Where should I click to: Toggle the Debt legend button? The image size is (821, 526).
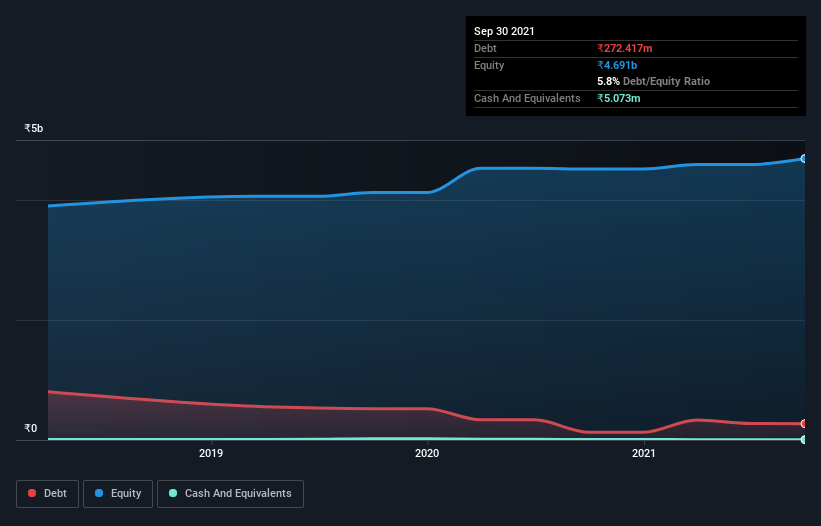(47, 494)
